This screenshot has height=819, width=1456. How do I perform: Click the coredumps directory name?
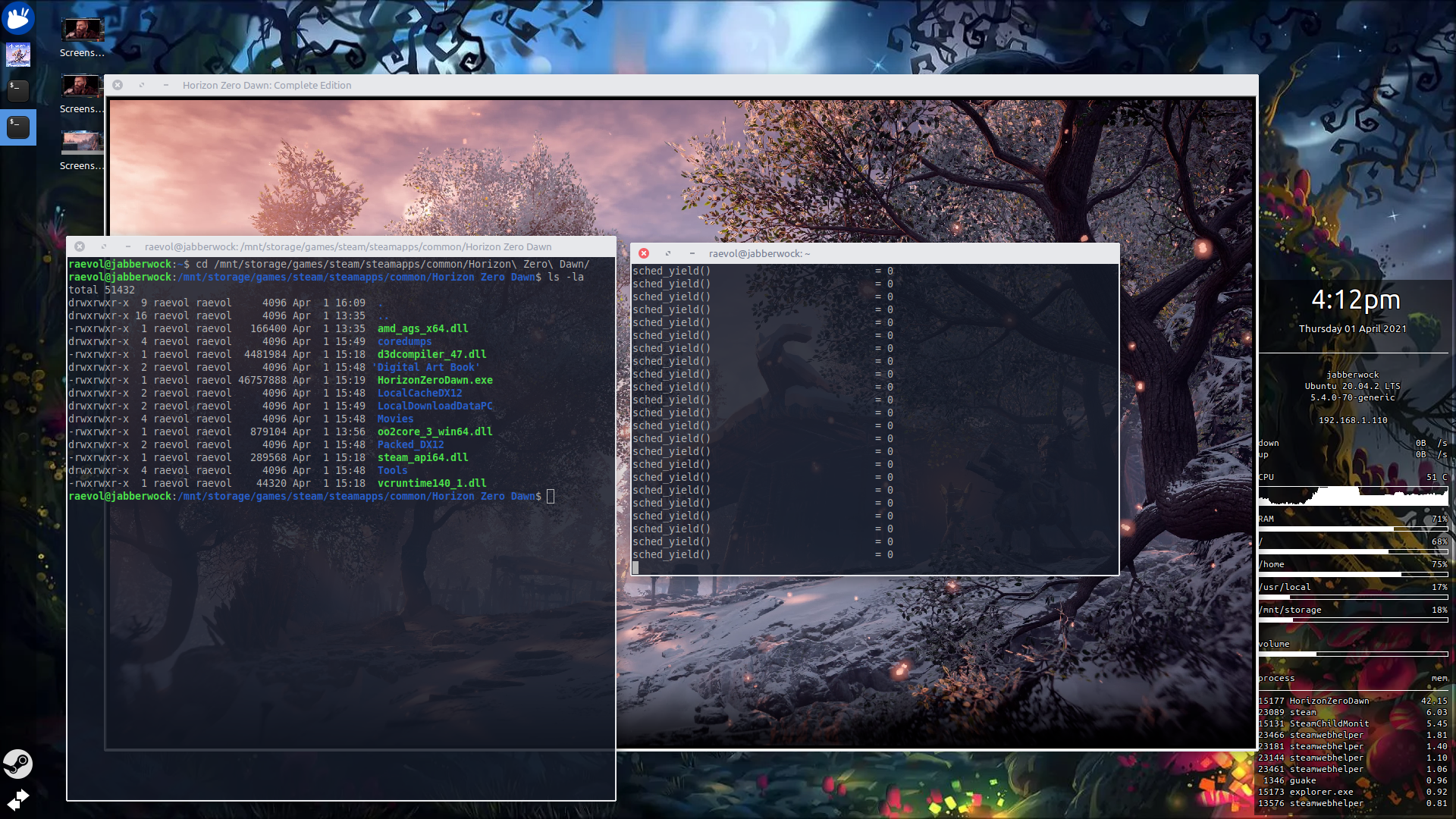[x=405, y=341]
